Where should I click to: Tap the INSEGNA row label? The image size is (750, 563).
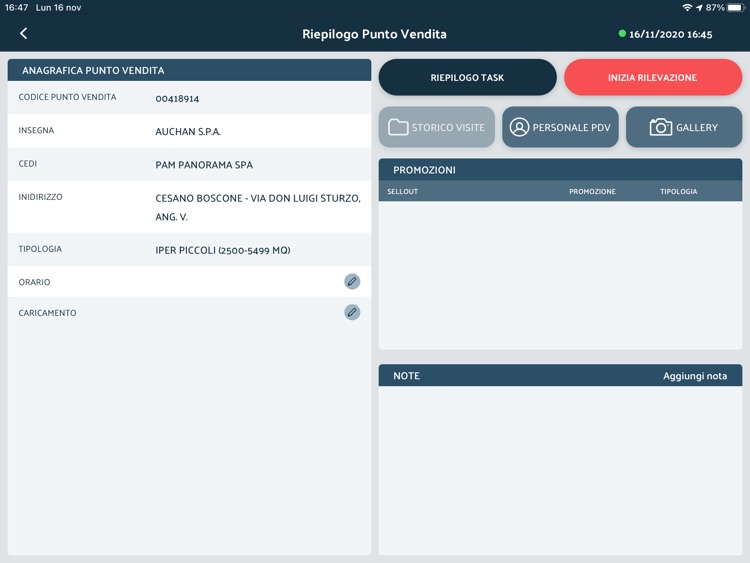click(x=36, y=130)
